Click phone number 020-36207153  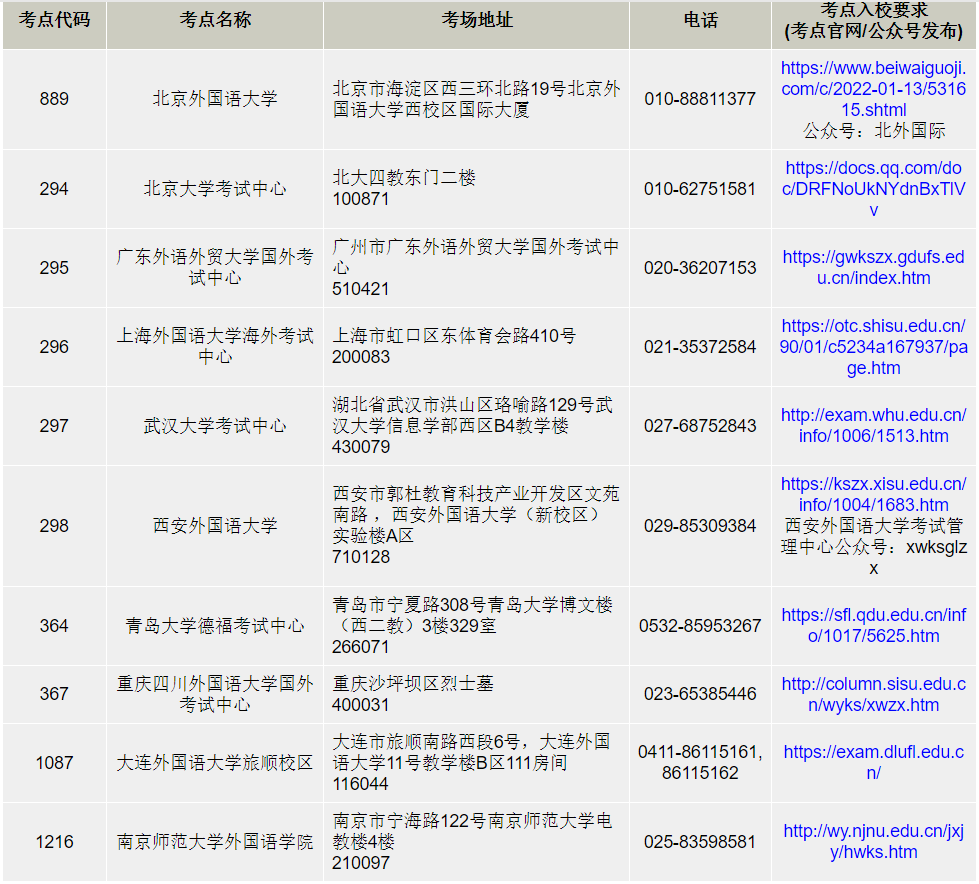(700, 267)
